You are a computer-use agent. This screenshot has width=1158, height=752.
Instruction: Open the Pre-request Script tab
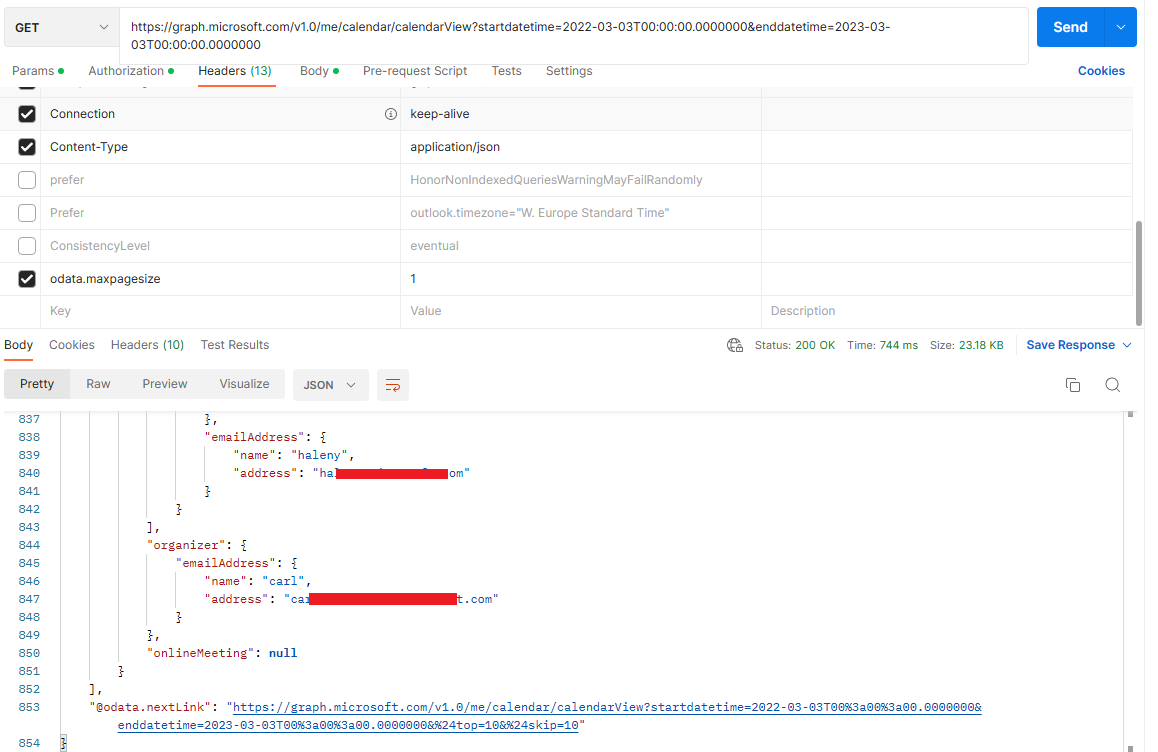point(415,71)
